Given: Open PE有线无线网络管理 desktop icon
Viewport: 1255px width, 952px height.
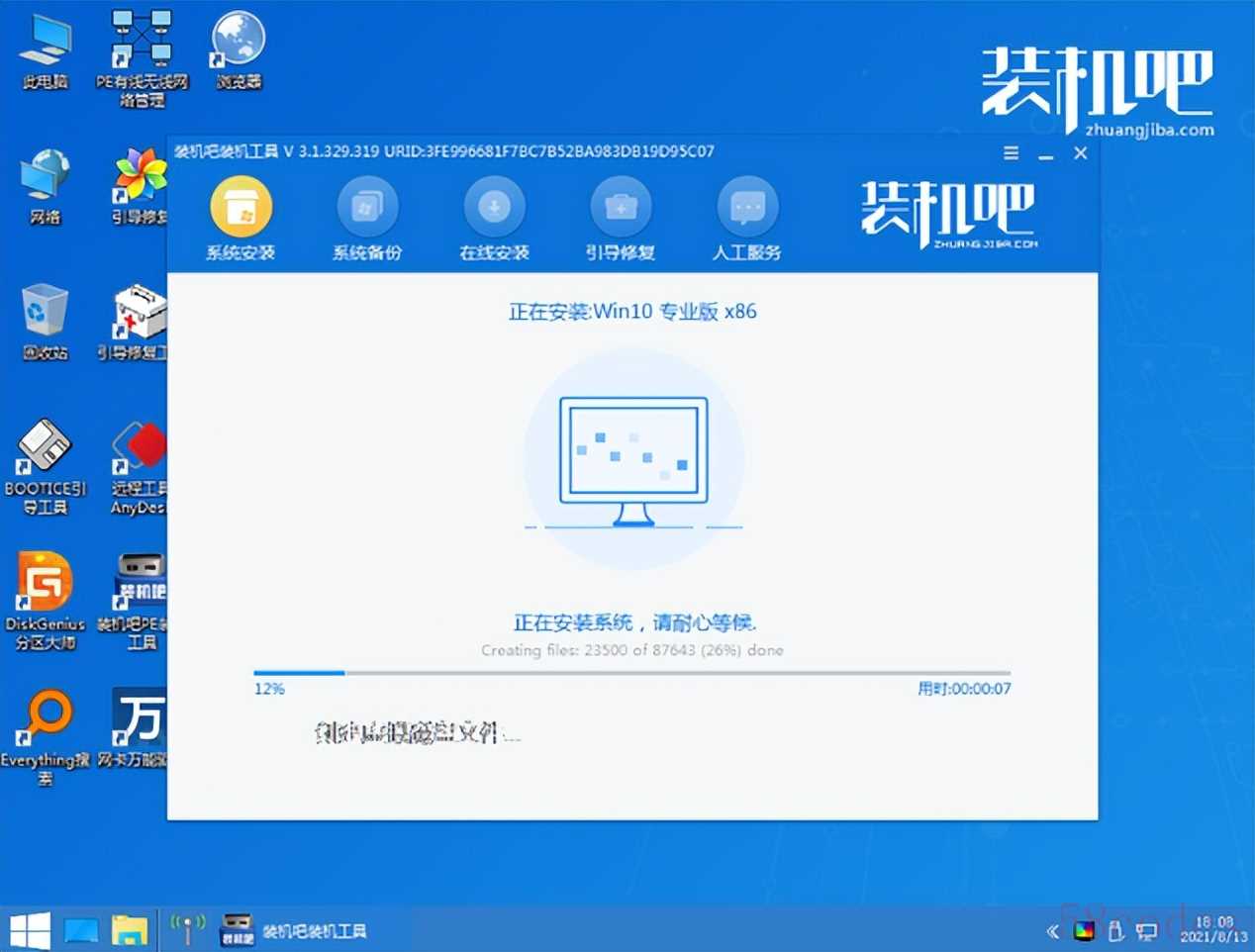Looking at the screenshot, I should 142,59.
